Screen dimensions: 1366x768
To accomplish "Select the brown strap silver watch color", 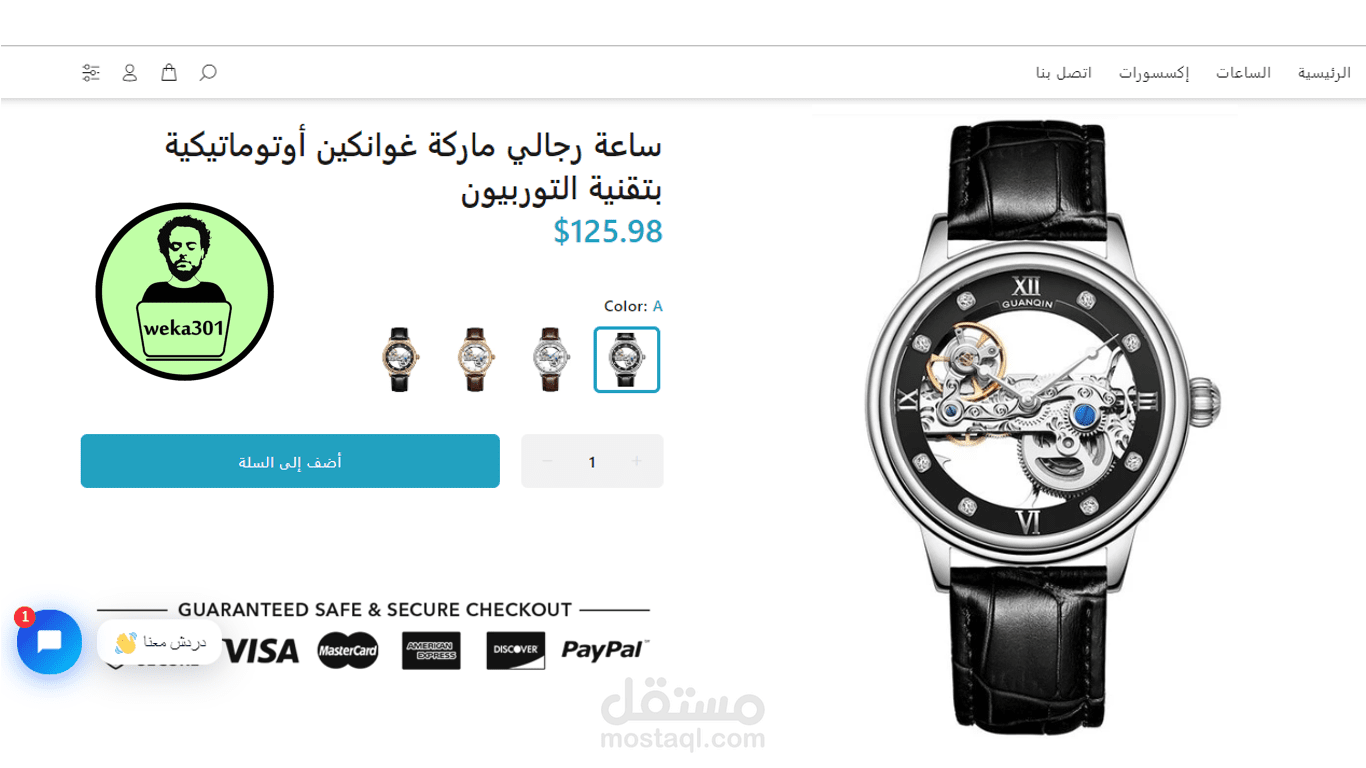I will click(x=551, y=360).
